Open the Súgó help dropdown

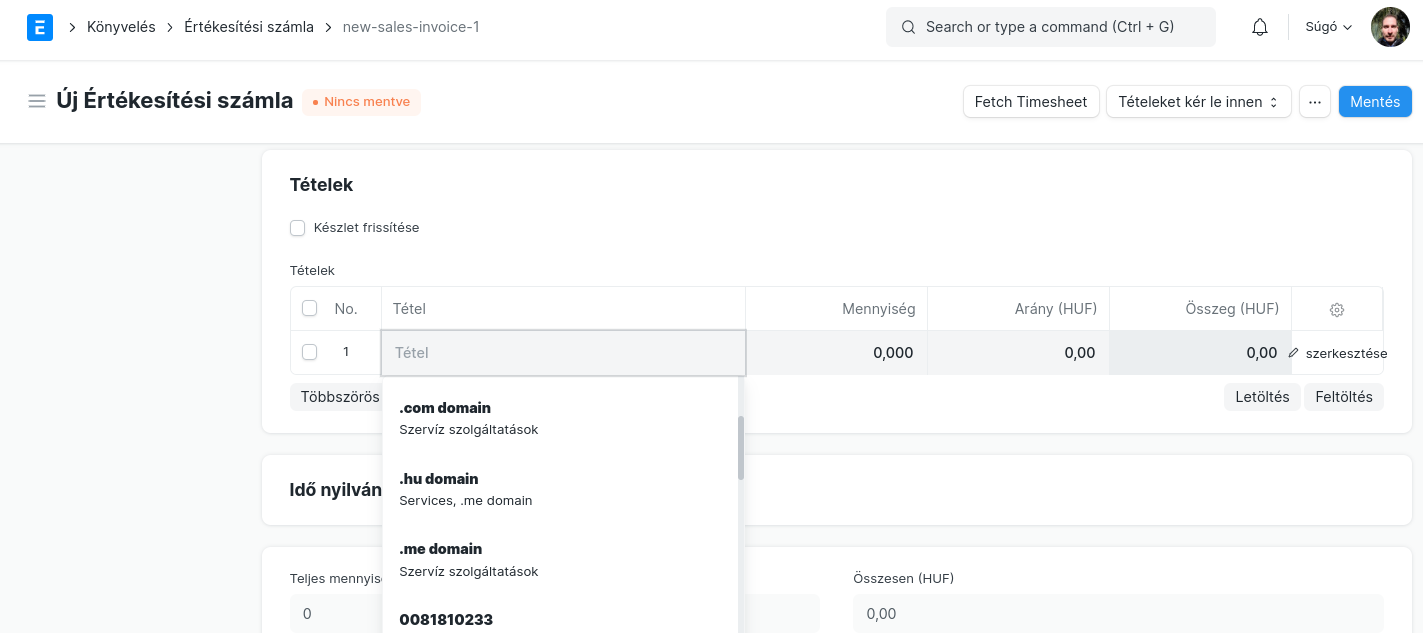pyautogui.click(x=1328, y=27)
